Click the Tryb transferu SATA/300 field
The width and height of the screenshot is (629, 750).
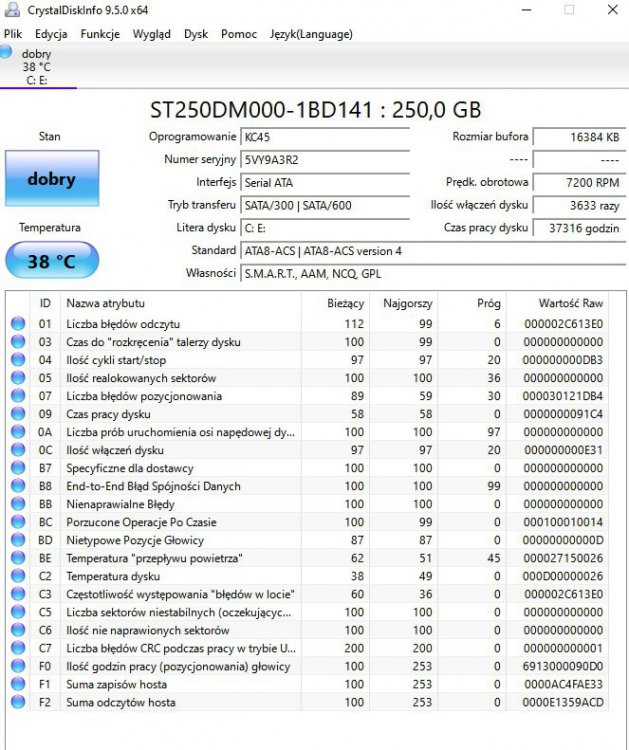(x=325, y=205)
